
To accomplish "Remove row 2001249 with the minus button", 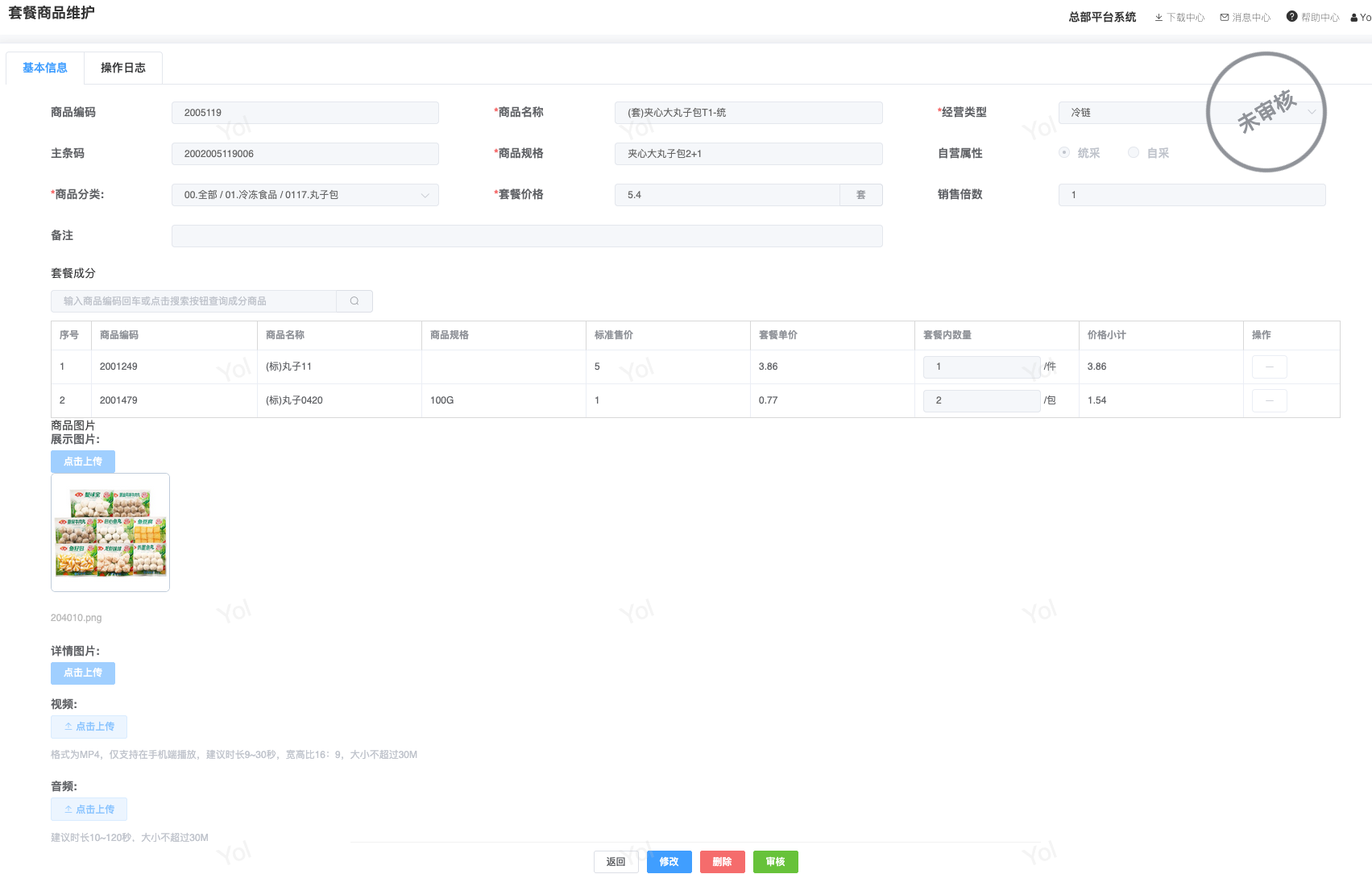I will click(1269, 367).
